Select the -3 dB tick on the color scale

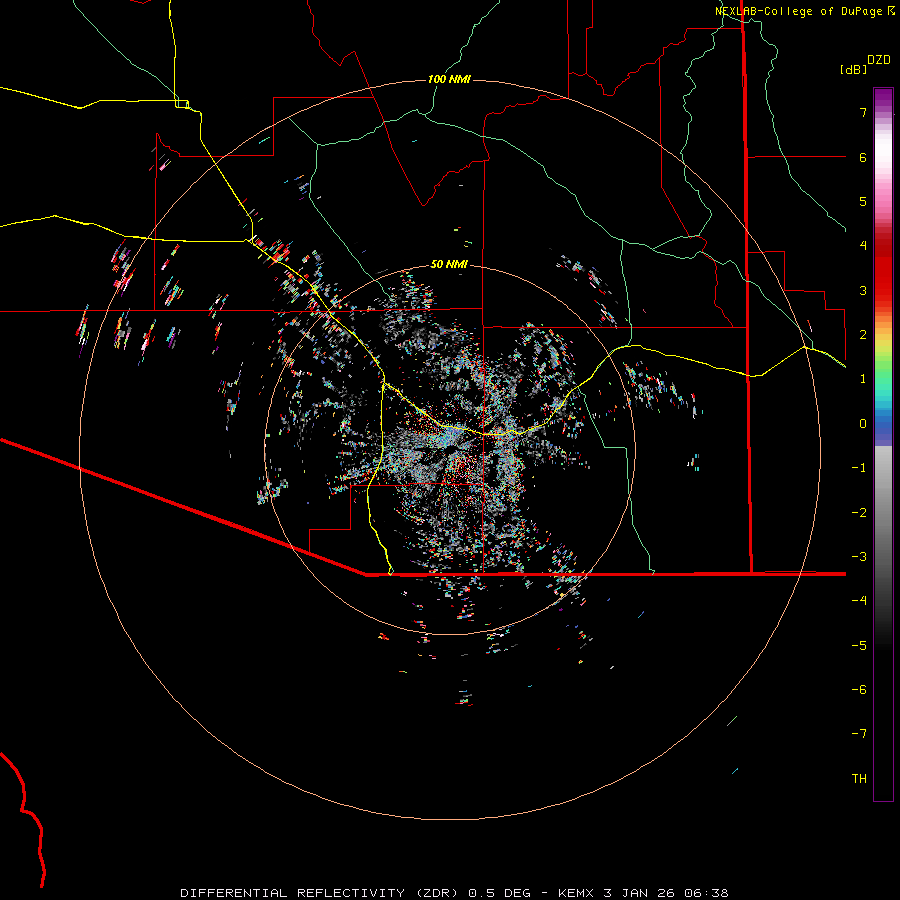(x=859, y=557)
